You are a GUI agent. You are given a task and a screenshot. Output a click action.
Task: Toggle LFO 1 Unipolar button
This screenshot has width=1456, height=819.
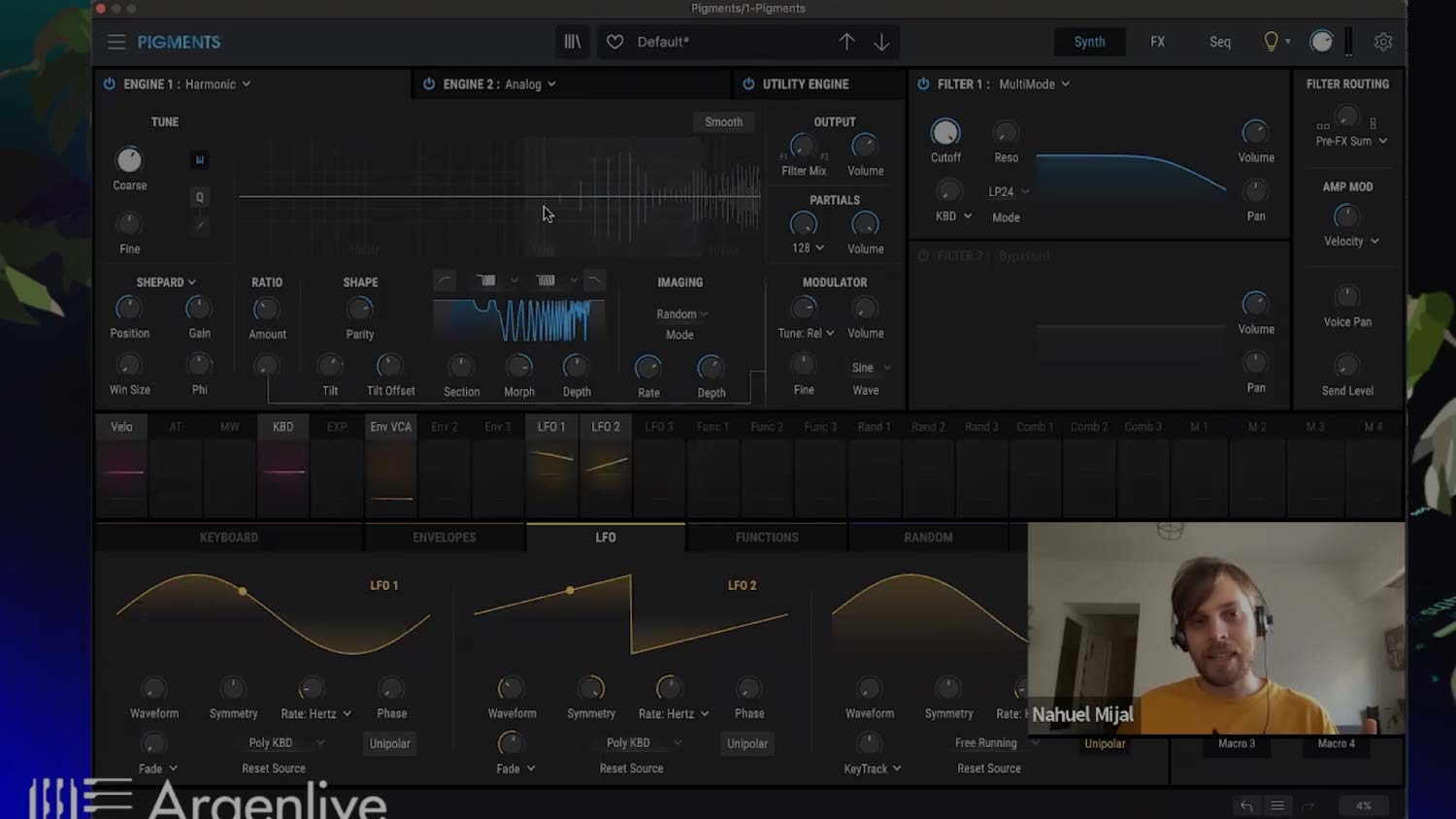tap(389, 743)
